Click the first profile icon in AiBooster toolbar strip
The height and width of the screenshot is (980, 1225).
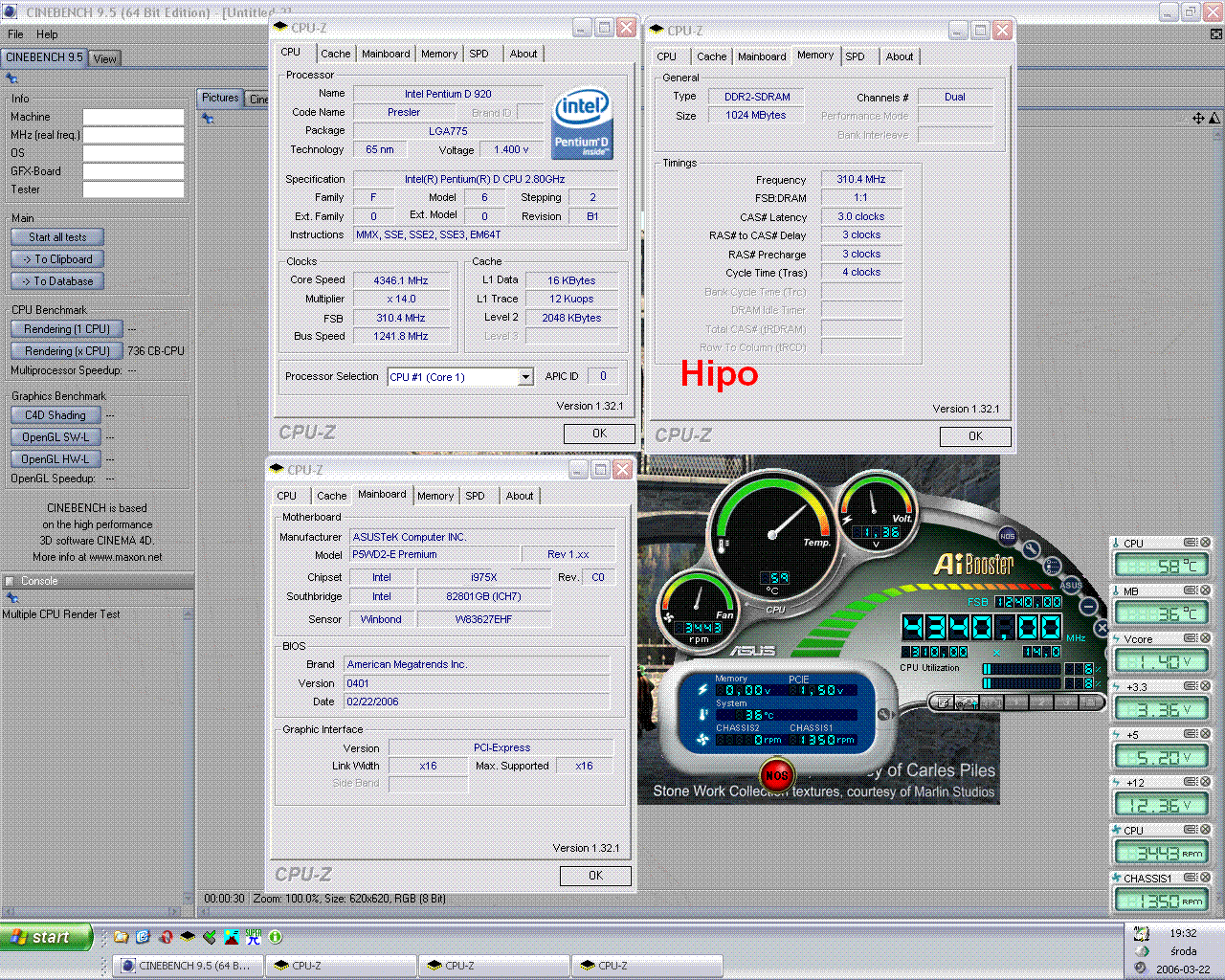tap(944, 702)
